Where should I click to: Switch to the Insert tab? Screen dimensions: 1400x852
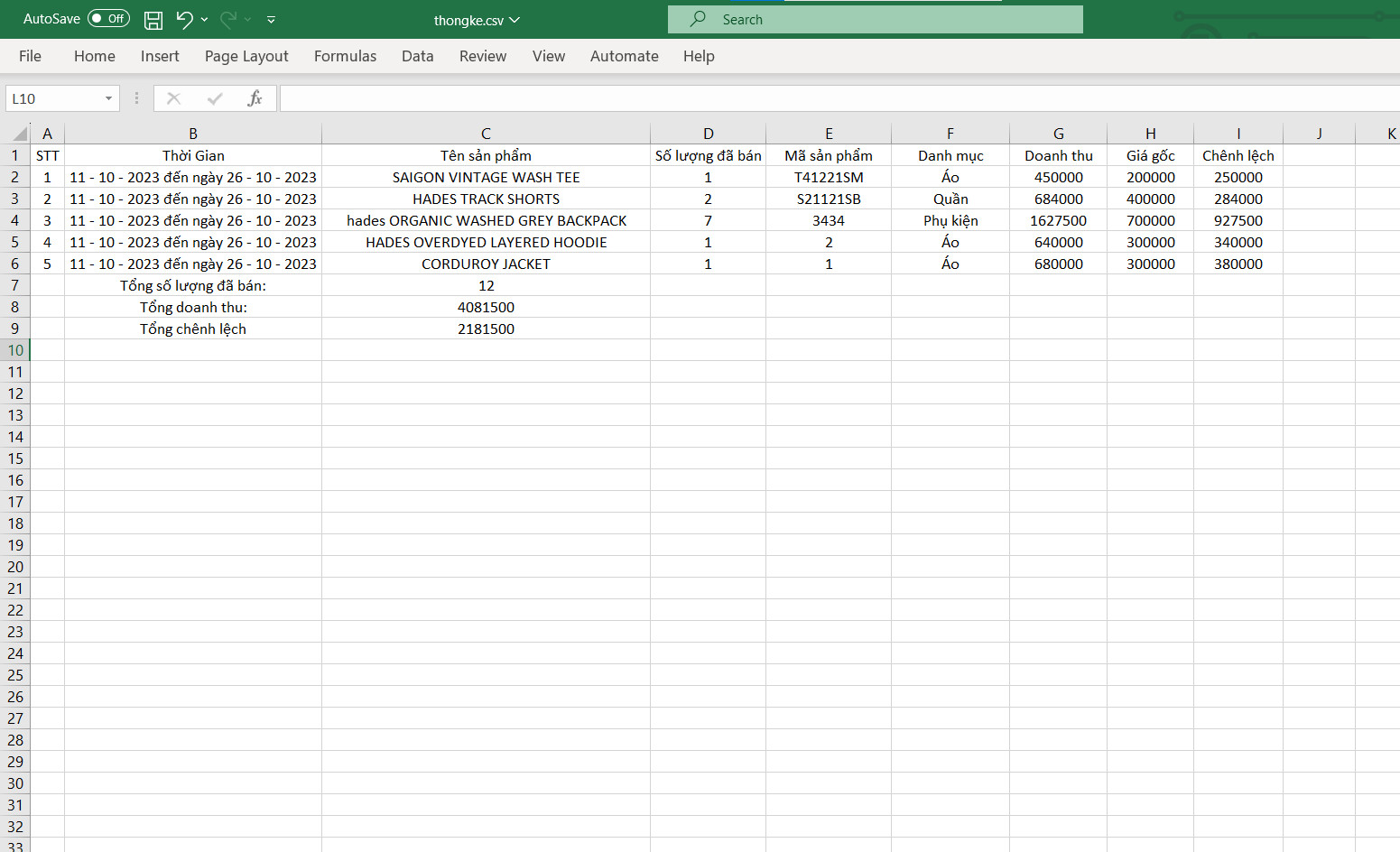pyautogui.click(x=160, y=56)
